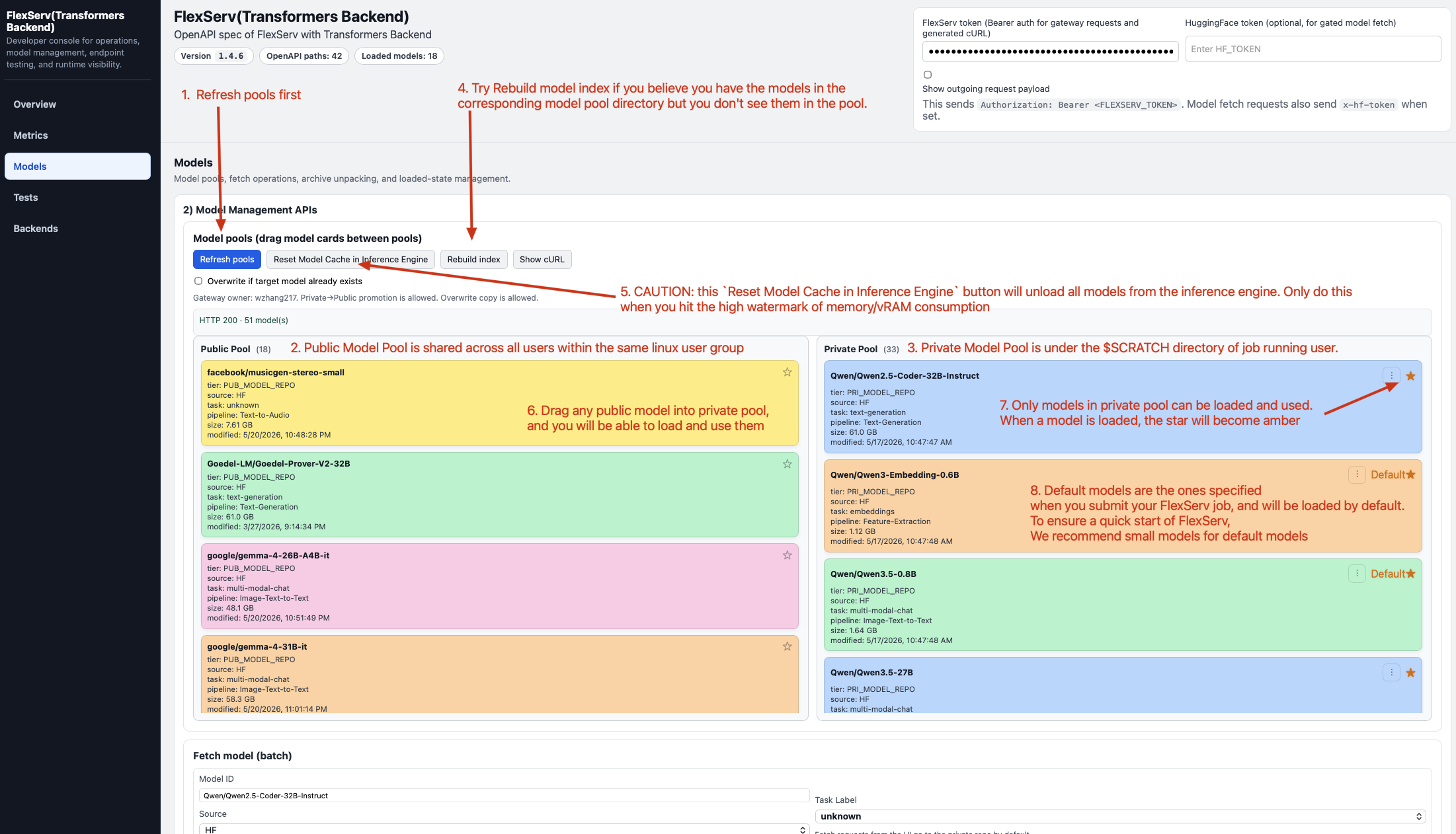This screenshot has width=1456, height=834.
Task: Select the Goedel-LM/Goedel-Prover-V2-32B card title
Action: coord(278,464)
